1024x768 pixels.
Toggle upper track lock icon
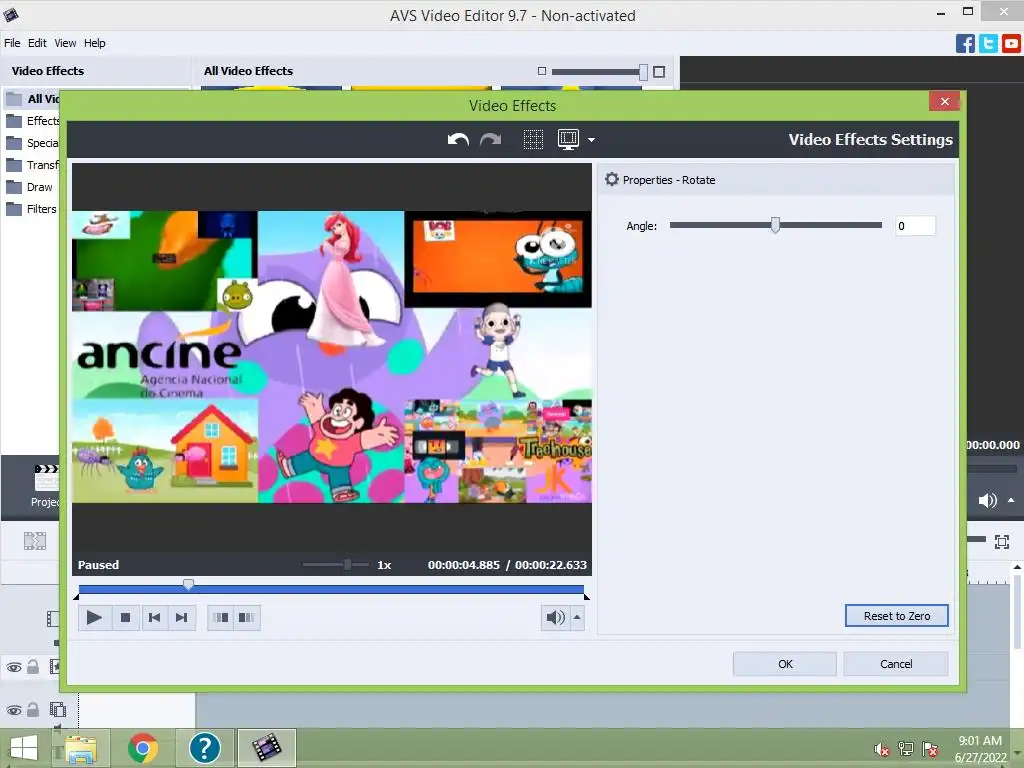tap(33, 666)
